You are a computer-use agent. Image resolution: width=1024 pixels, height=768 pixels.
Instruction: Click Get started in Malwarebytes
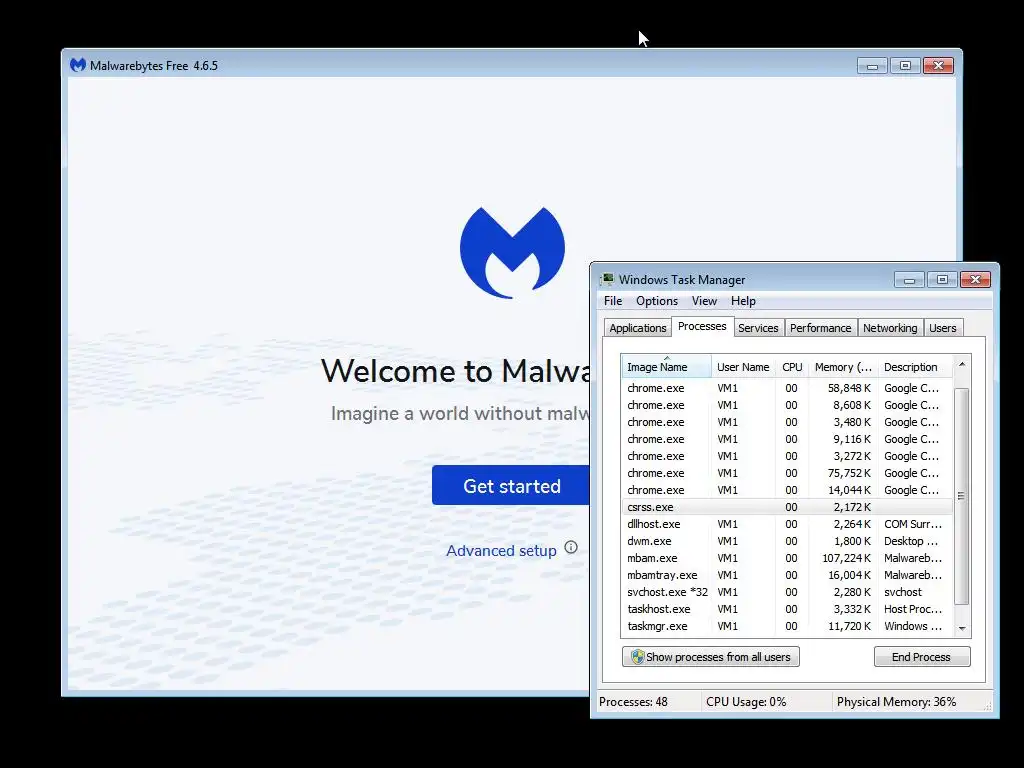coord(511,485)
